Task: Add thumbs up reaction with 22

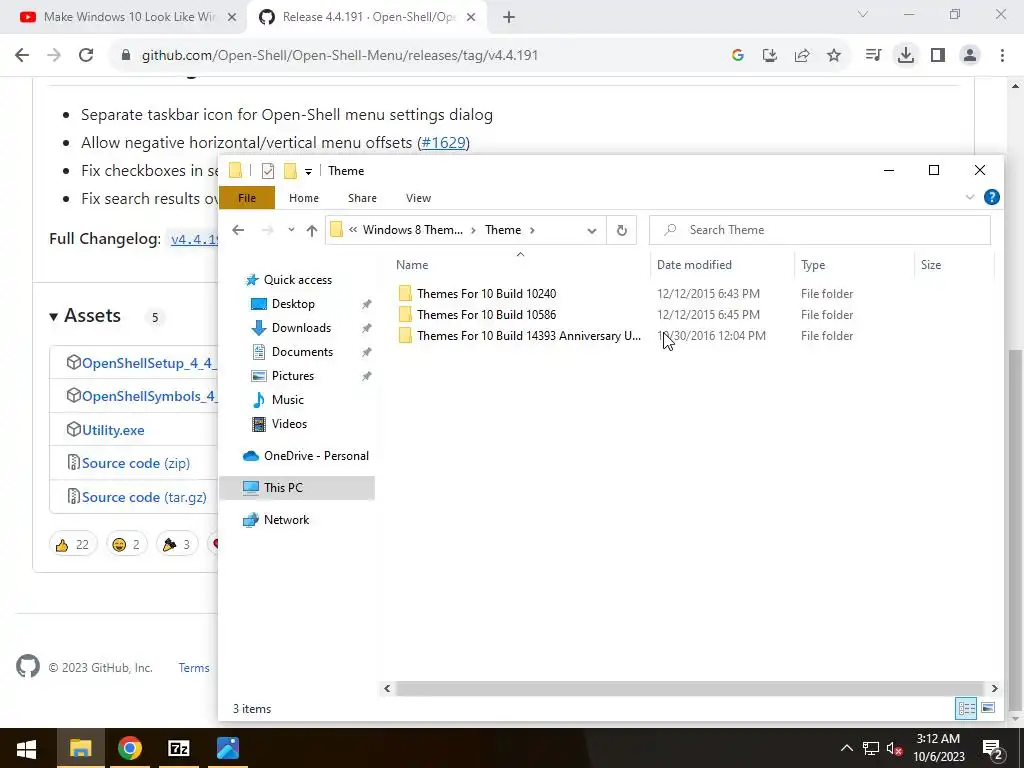Action: coord(73,544)
